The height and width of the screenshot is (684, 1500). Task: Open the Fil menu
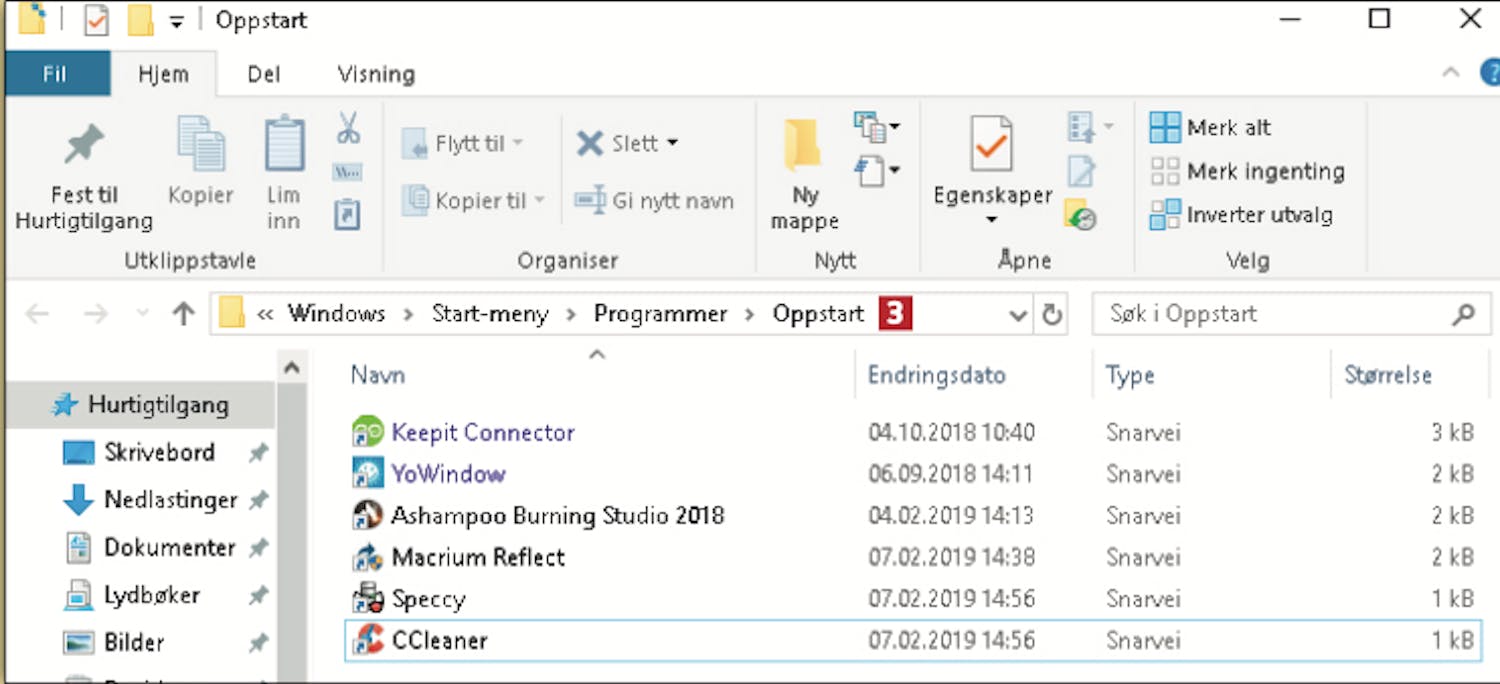pyautogui.click(x=56, y=74)
